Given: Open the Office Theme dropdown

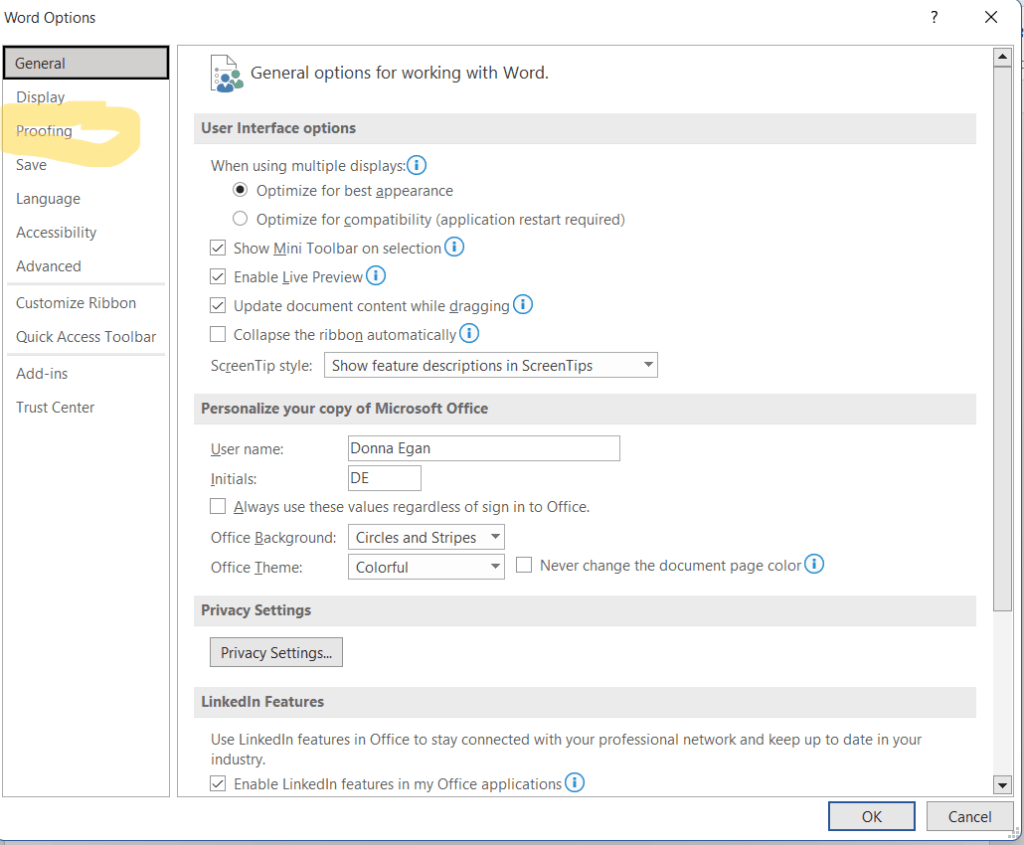Looking at the screenshot, I should pyautogui.click(x=426, y=567).
